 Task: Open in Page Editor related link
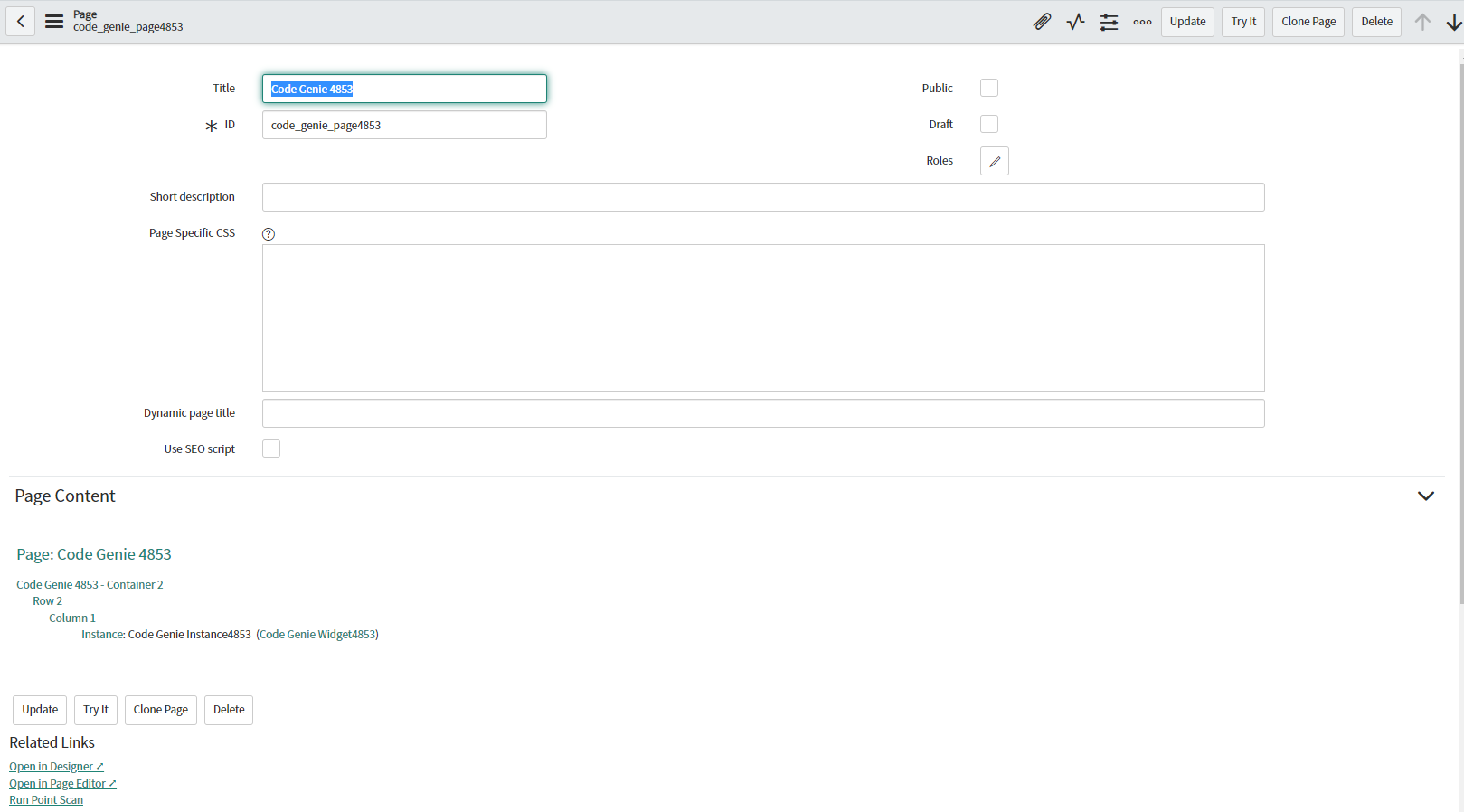(62, 784)
